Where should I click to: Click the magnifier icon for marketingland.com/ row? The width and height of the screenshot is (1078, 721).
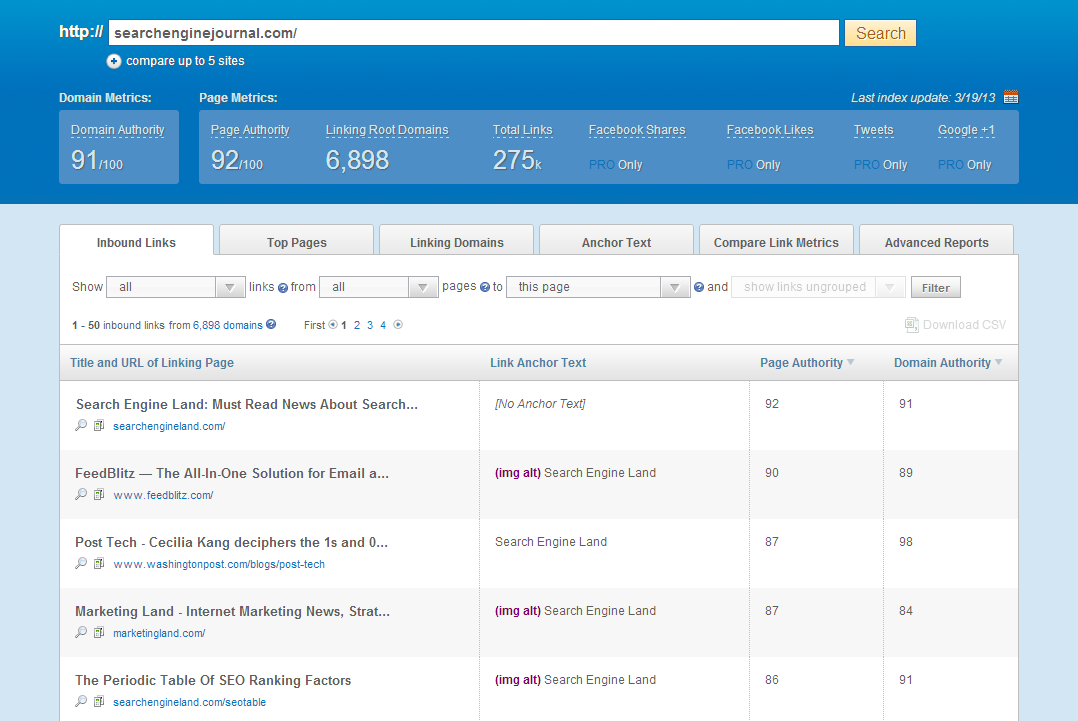pyautogui.click(x=81, y=632)
